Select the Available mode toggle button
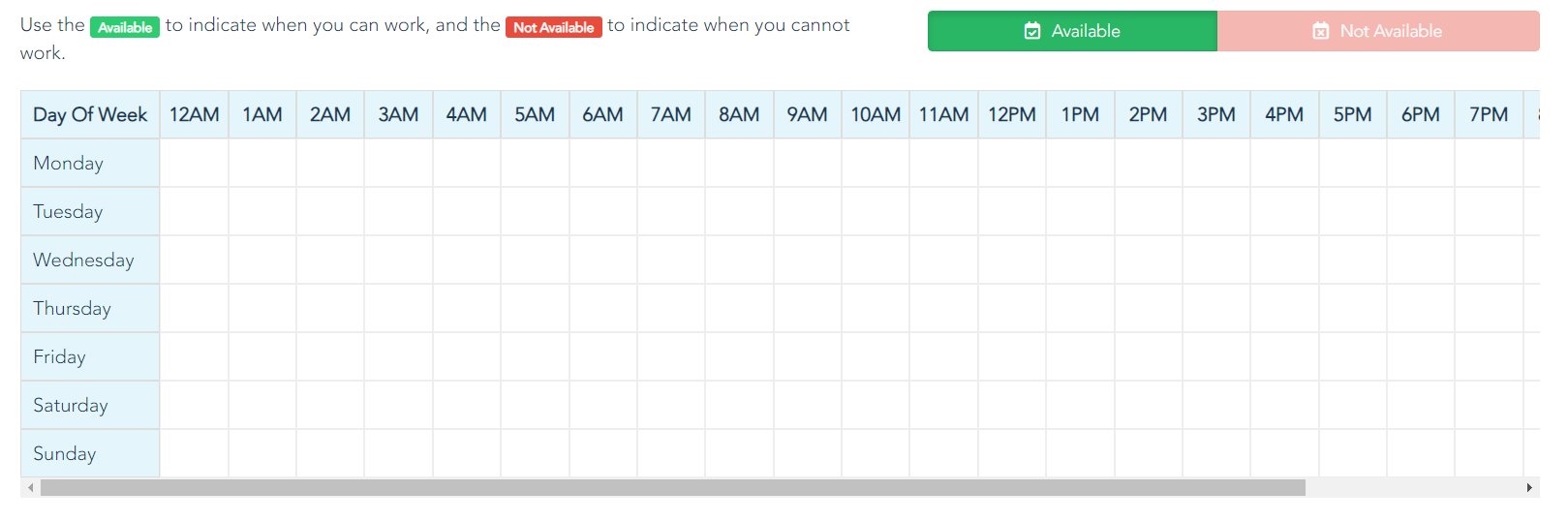Screen dimensions: 1568x522 [1072, 31]
